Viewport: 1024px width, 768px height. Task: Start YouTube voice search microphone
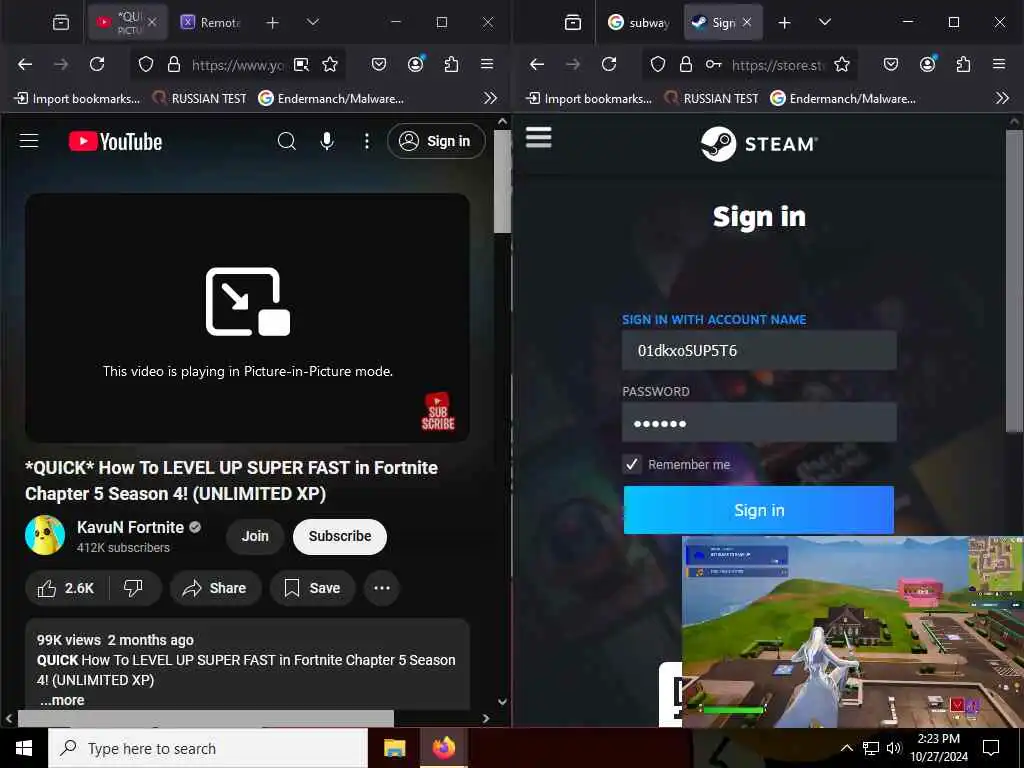click(x=327, y=141)
